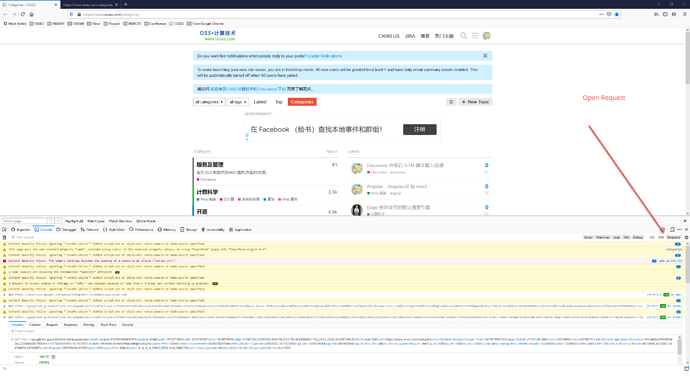The image size is (690, 377).
Task: Switch to the Network DevTools tab
Action: click(90, 230)
